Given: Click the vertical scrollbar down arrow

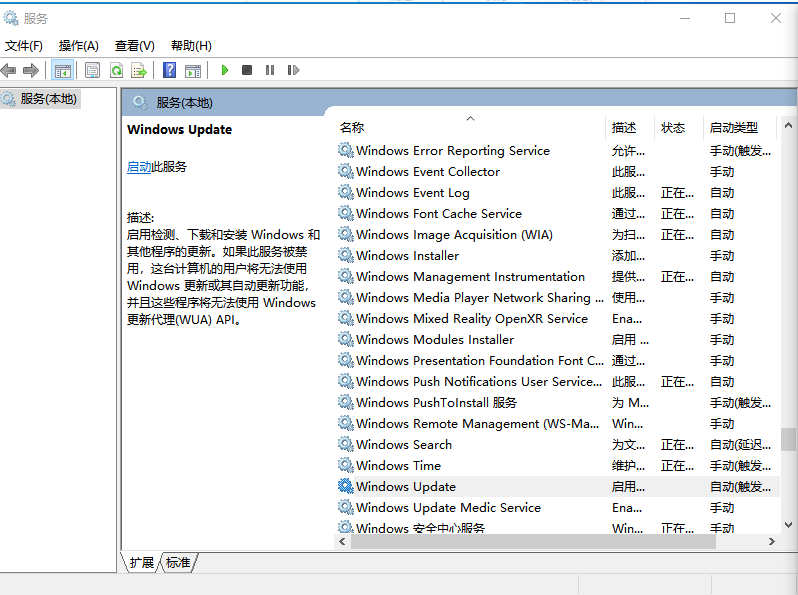Looking at the screenshot, I should [x=788, y=525].
